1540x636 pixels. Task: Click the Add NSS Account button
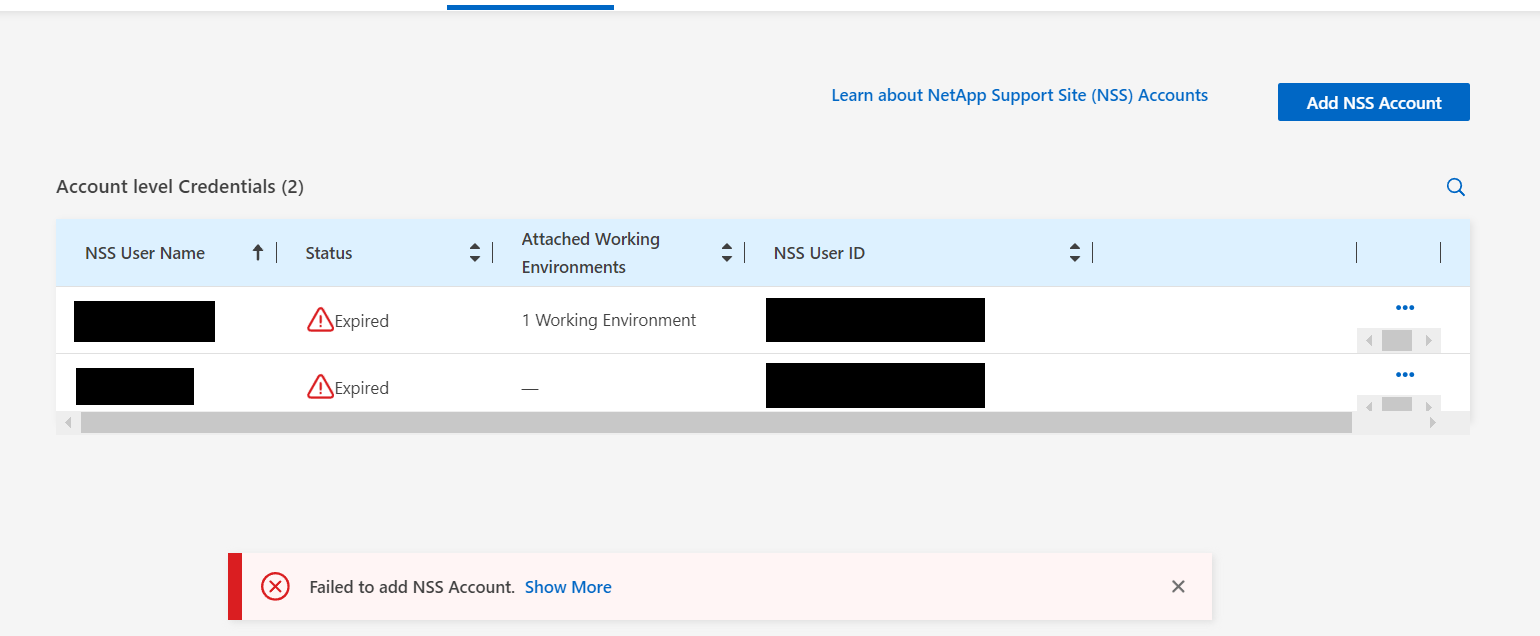pos(1373,102)
